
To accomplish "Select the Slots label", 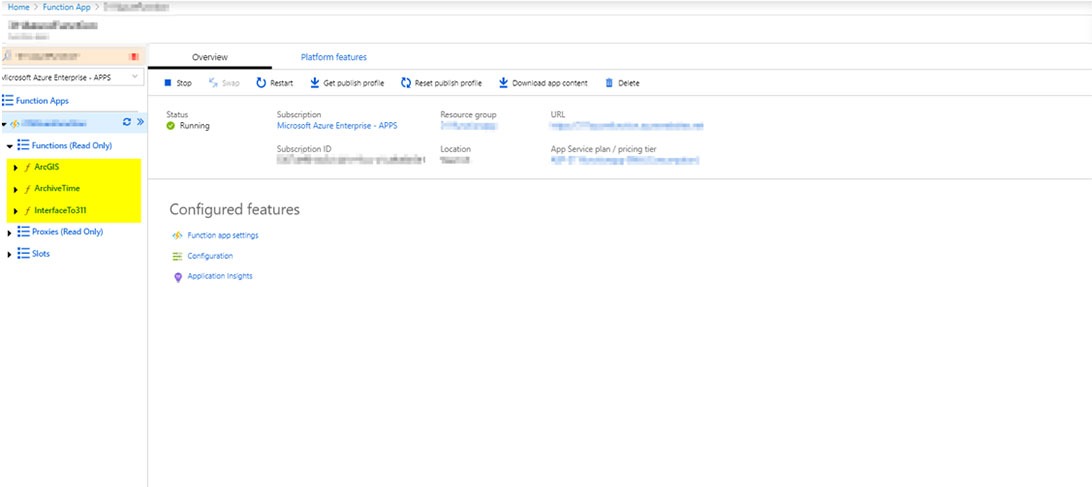I will 41,254.
